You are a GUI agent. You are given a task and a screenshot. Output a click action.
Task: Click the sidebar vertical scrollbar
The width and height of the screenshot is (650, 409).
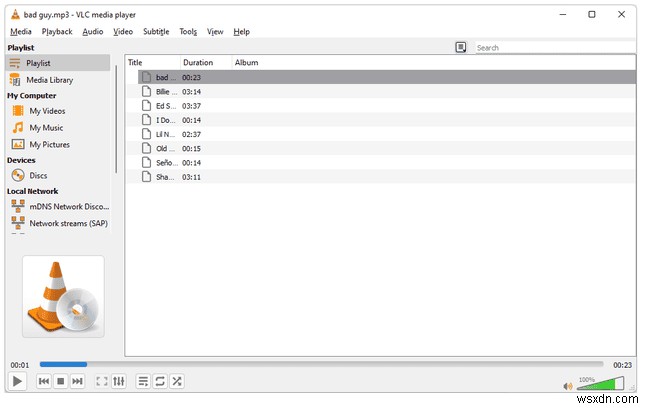point(116,119)
